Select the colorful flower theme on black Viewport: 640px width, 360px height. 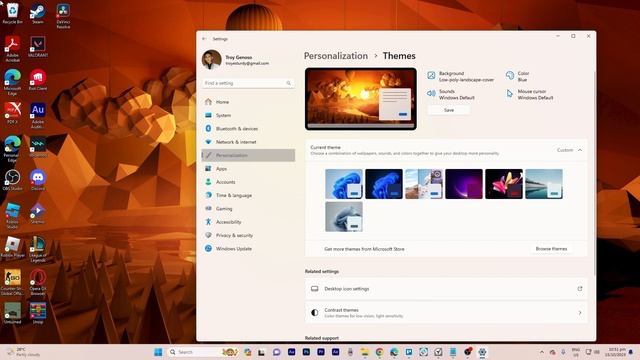point(504,184)
